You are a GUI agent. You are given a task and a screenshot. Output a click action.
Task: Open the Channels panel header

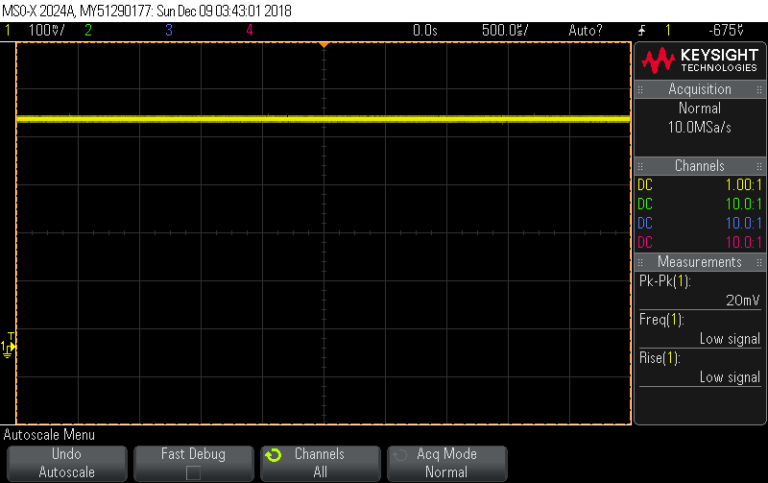699,166
